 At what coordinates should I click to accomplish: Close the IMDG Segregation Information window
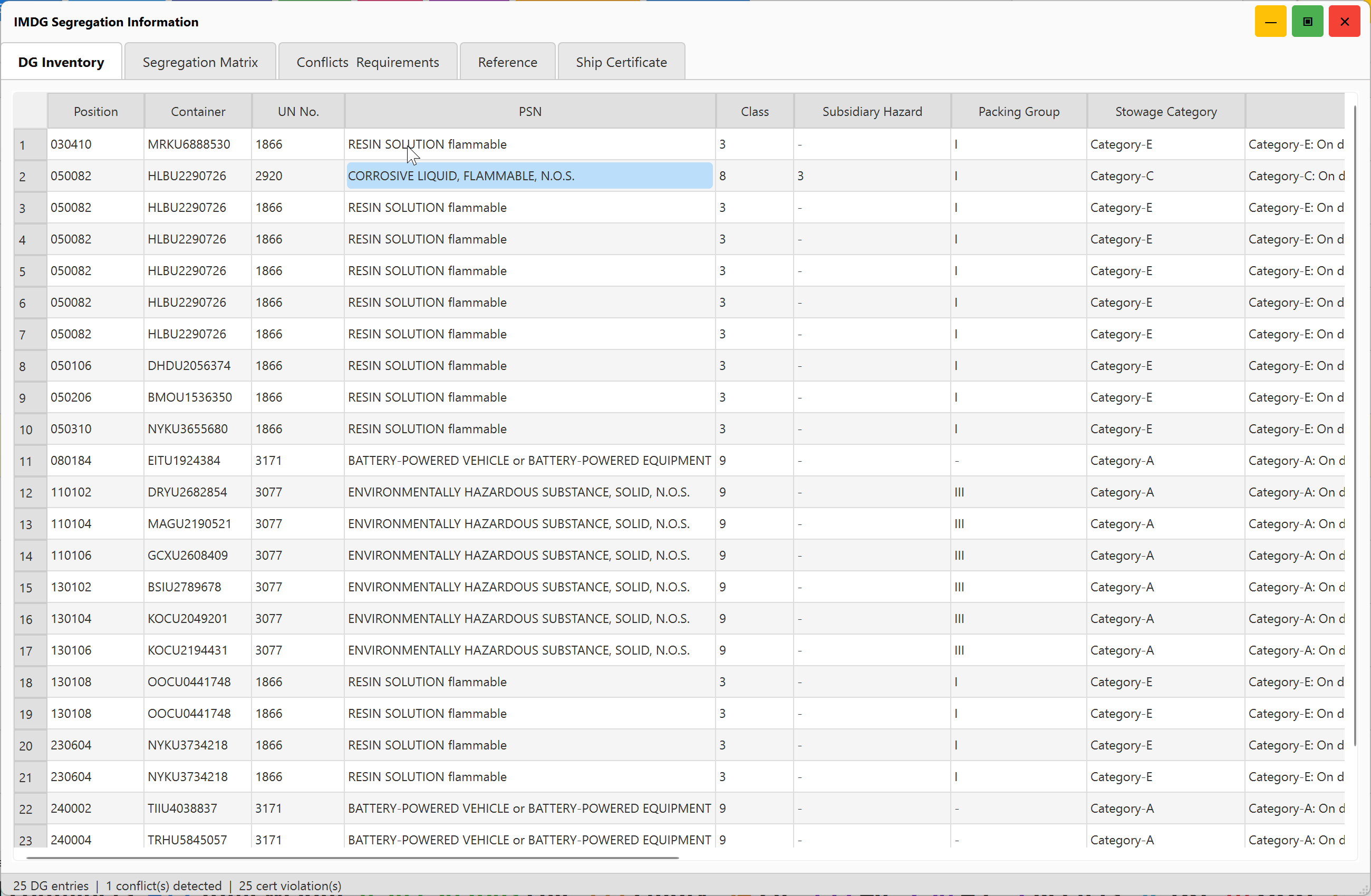pos(1344,22)
